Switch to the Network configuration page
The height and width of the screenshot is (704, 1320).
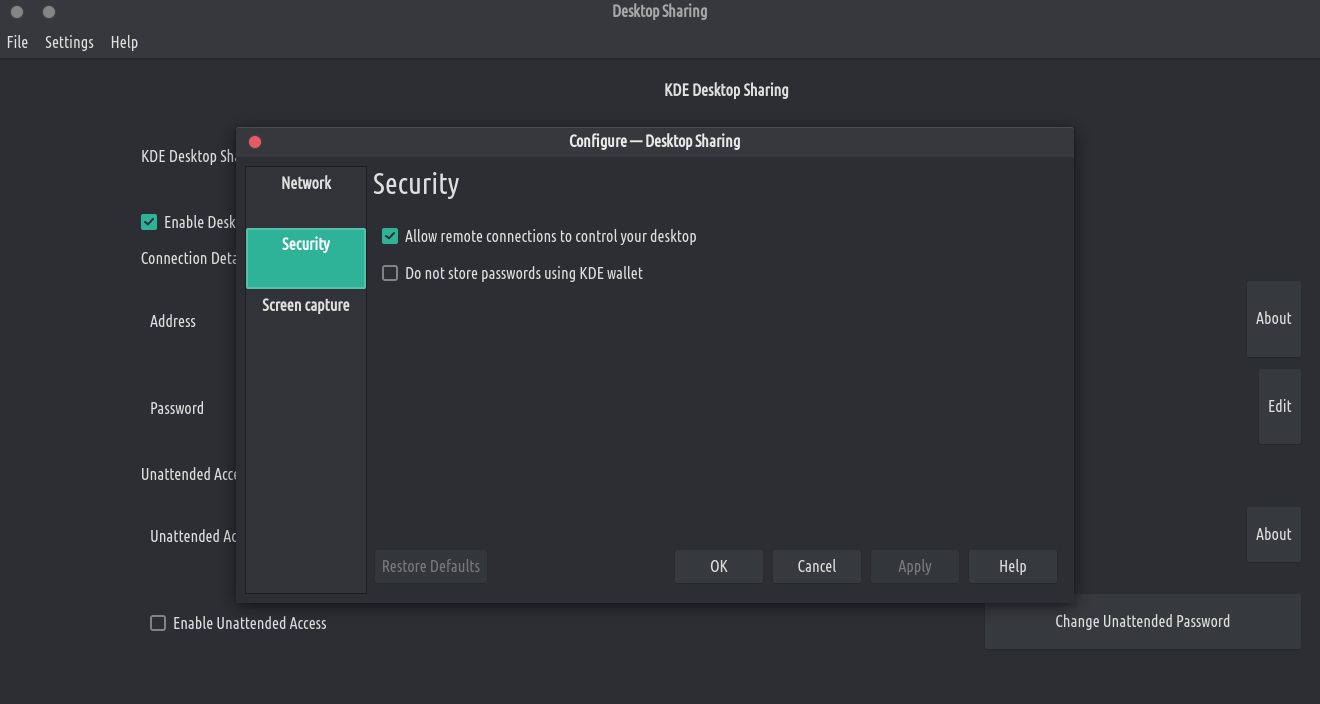[x=306, y=183]
